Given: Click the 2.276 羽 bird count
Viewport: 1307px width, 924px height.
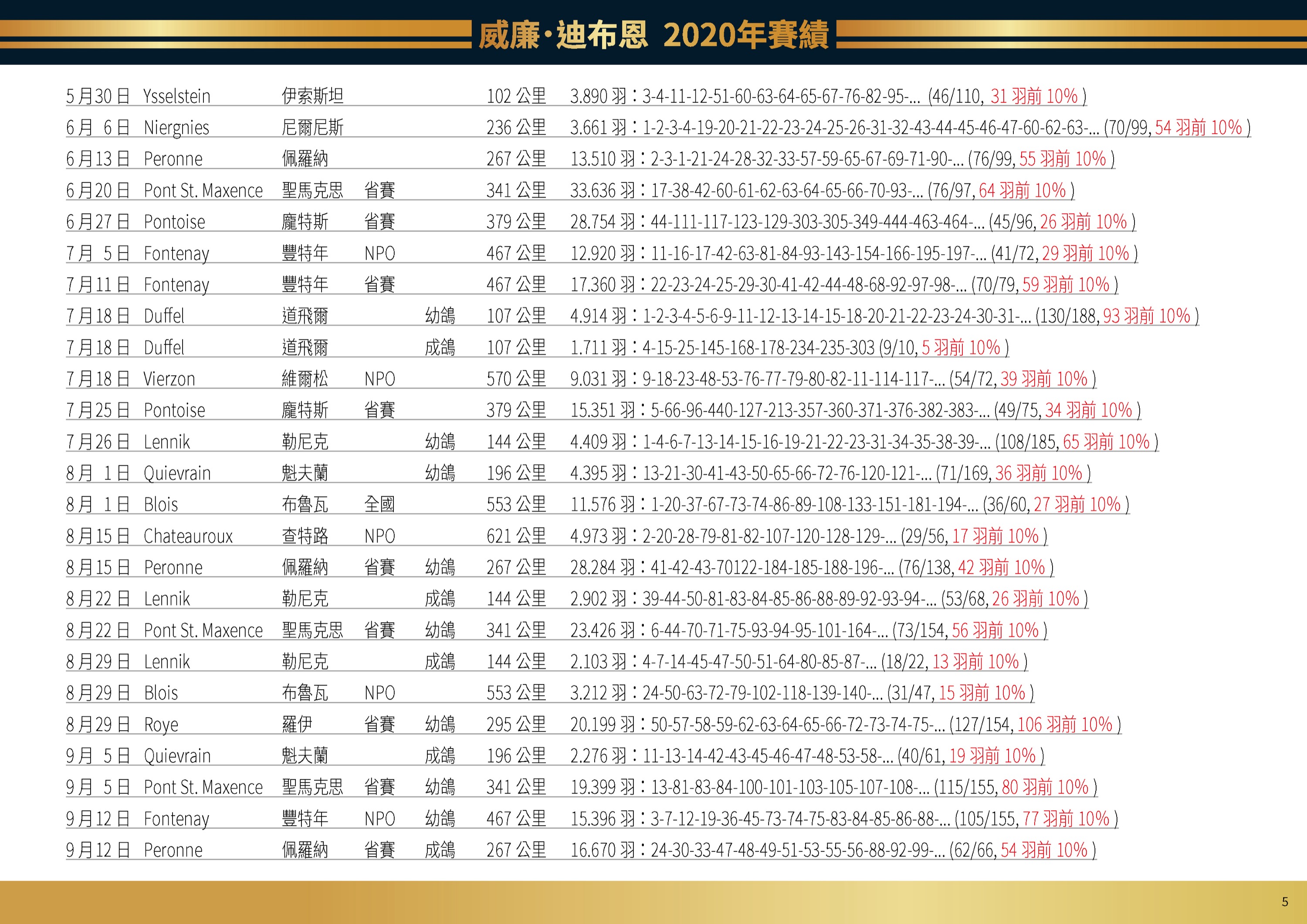Looking at the screenshot, I should [599, 756].
